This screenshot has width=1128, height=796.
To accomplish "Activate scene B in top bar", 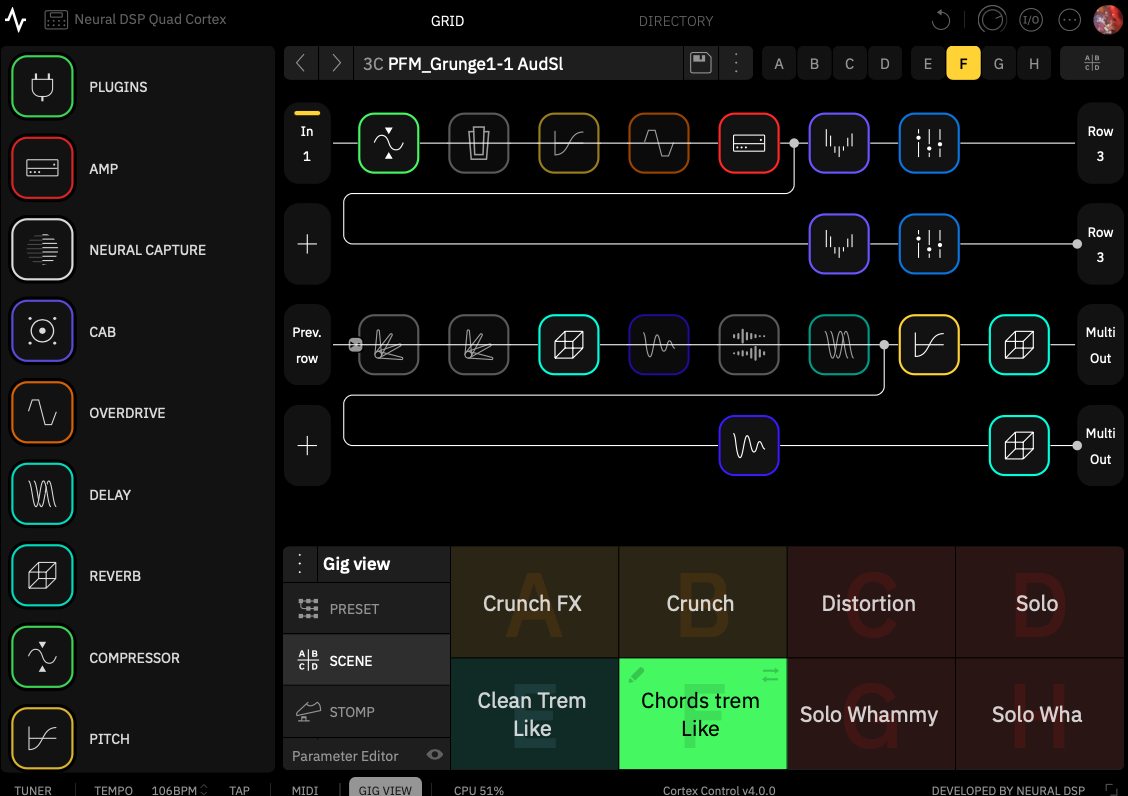I will pos(814,63).
